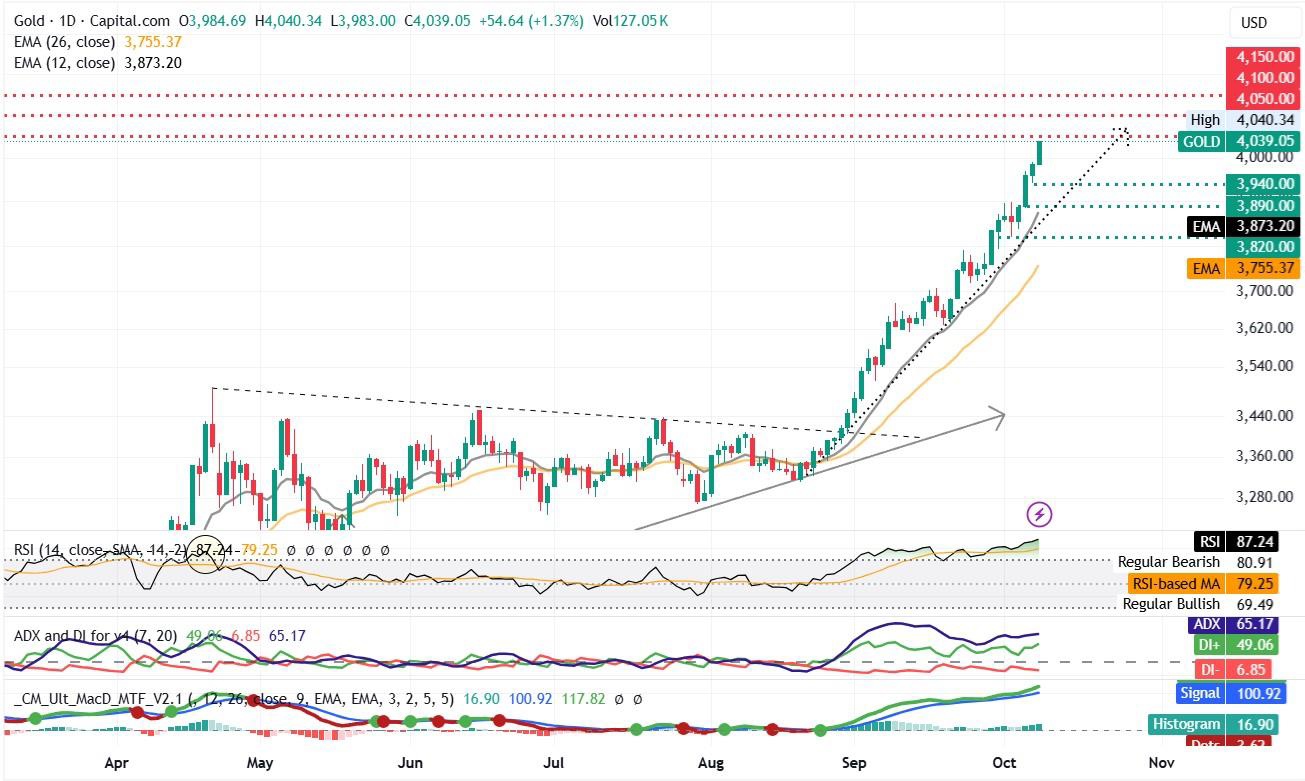This screenshot has height=781, width=1305.
Task: Click the blue Signal 100.92 label
Action: pyautogui.click(x=1228, y=692)
